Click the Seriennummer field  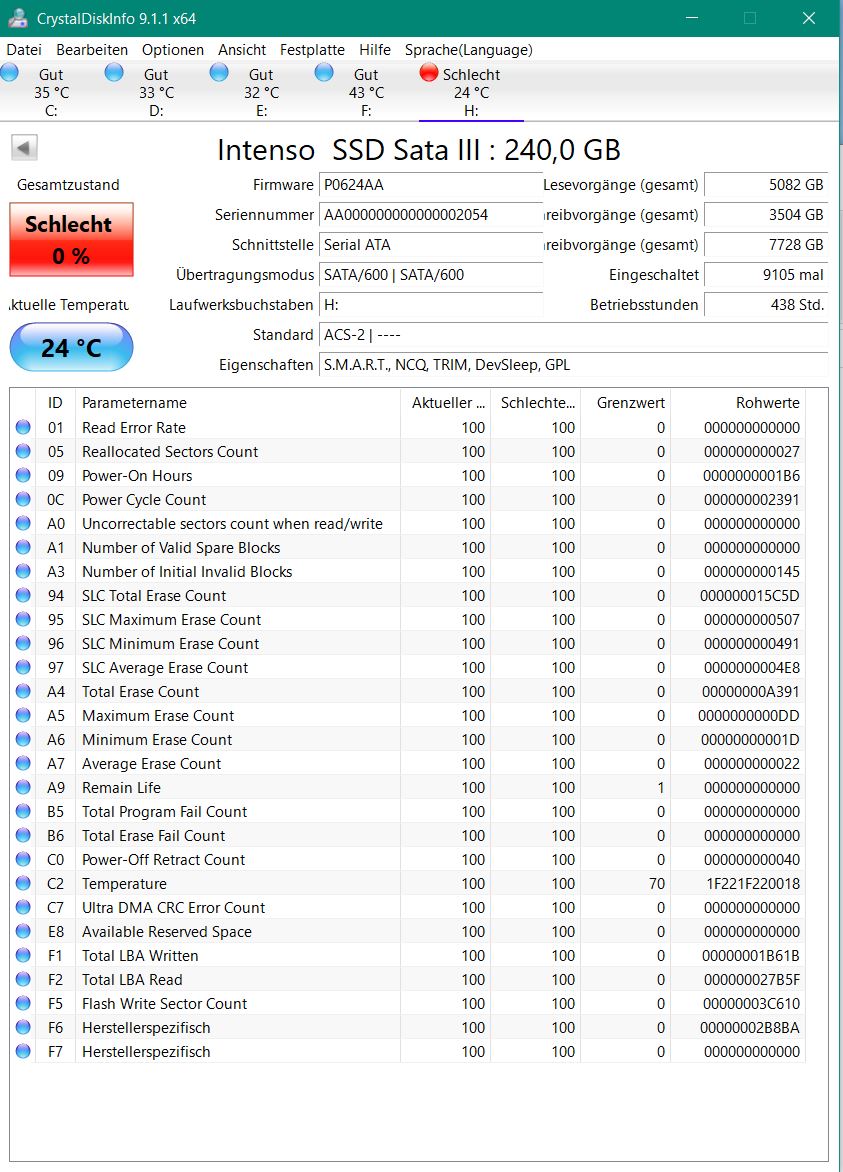point(431,215)
